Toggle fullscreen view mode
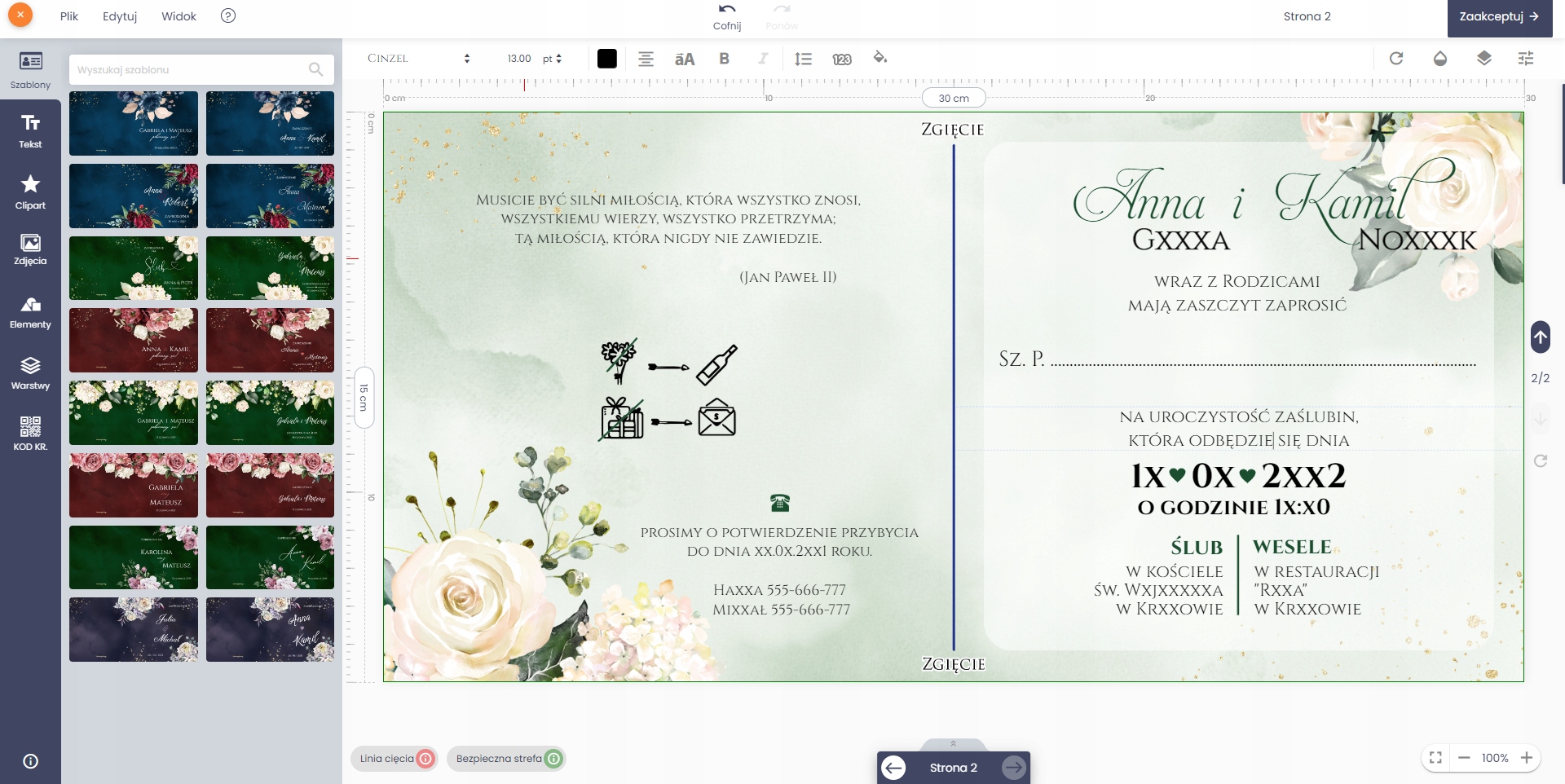The width and height of the screenshot is (1565, 784). pyautogui.click(x=1435, y=758)
